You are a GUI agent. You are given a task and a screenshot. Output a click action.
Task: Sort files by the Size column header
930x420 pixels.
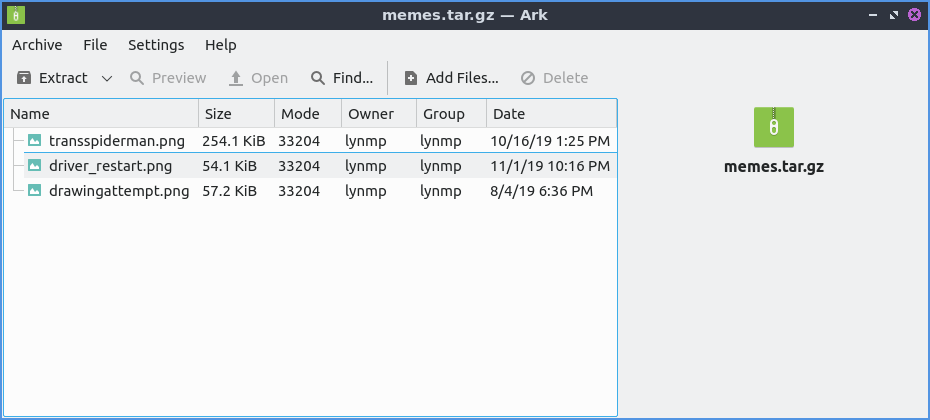(235, 114)
